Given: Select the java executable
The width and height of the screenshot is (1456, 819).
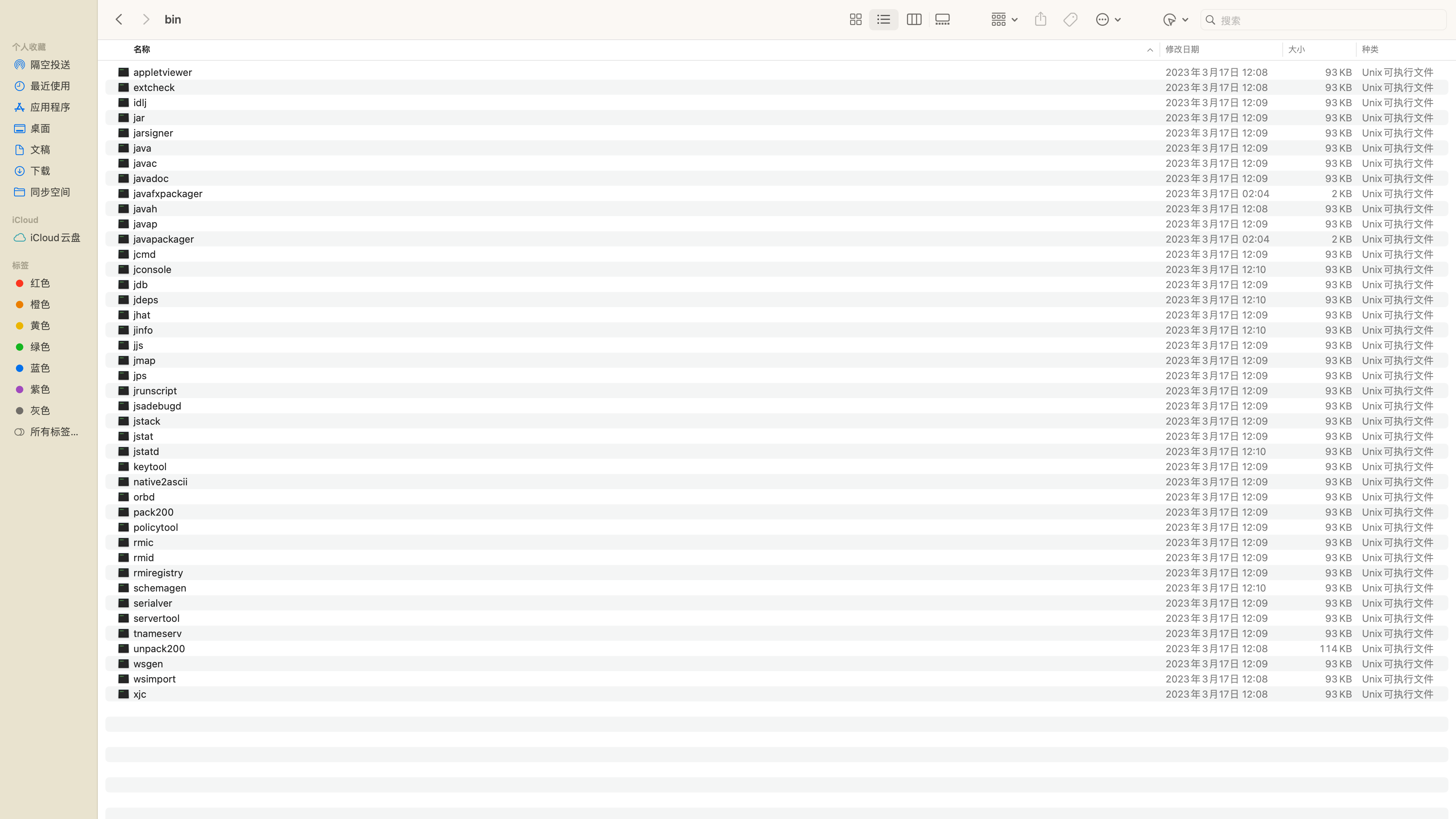Looking at the screenshot, I should pyautogui.click(x=777, y=148).
